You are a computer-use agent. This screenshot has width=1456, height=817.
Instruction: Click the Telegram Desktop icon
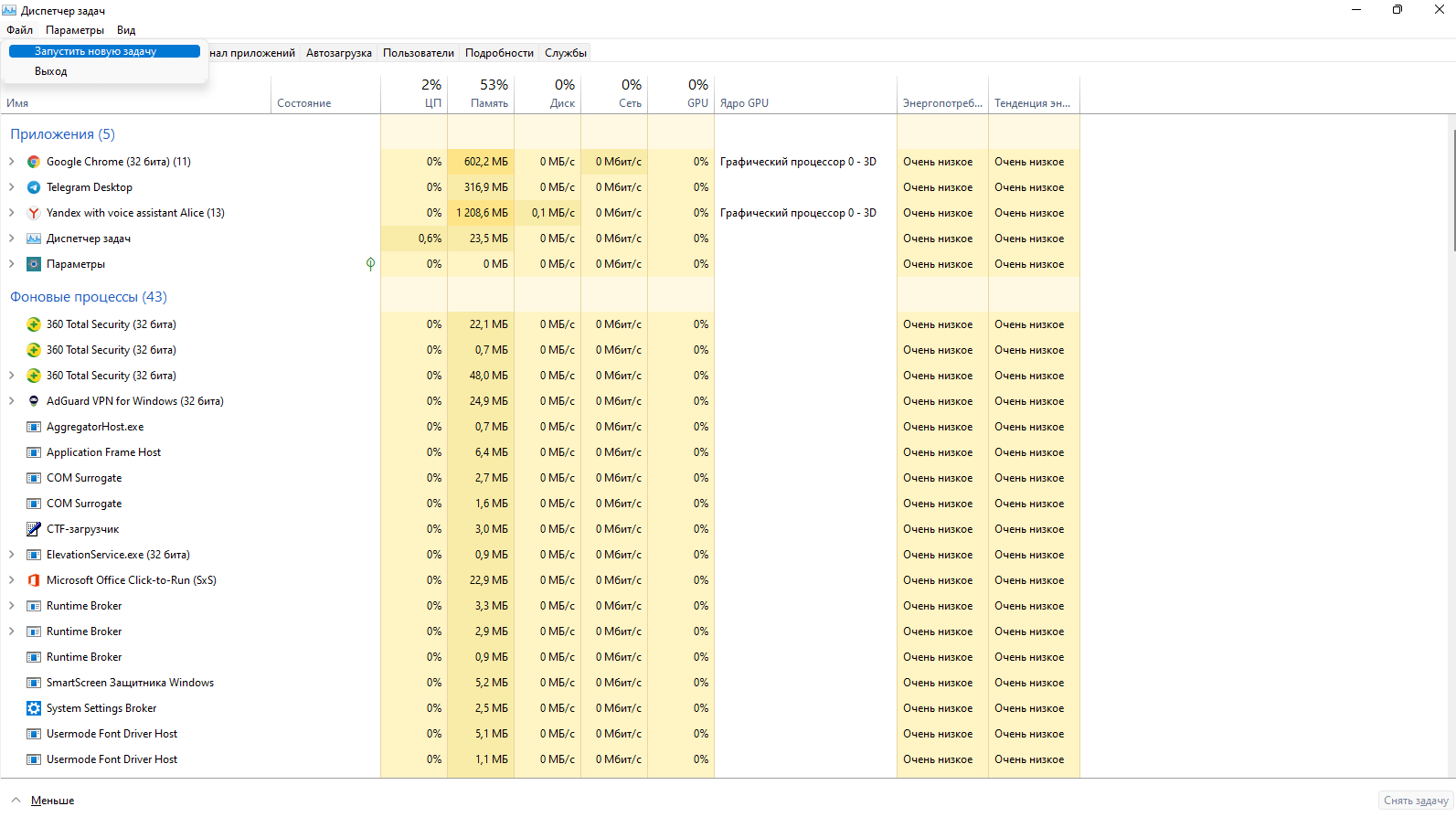pos(34,187)
